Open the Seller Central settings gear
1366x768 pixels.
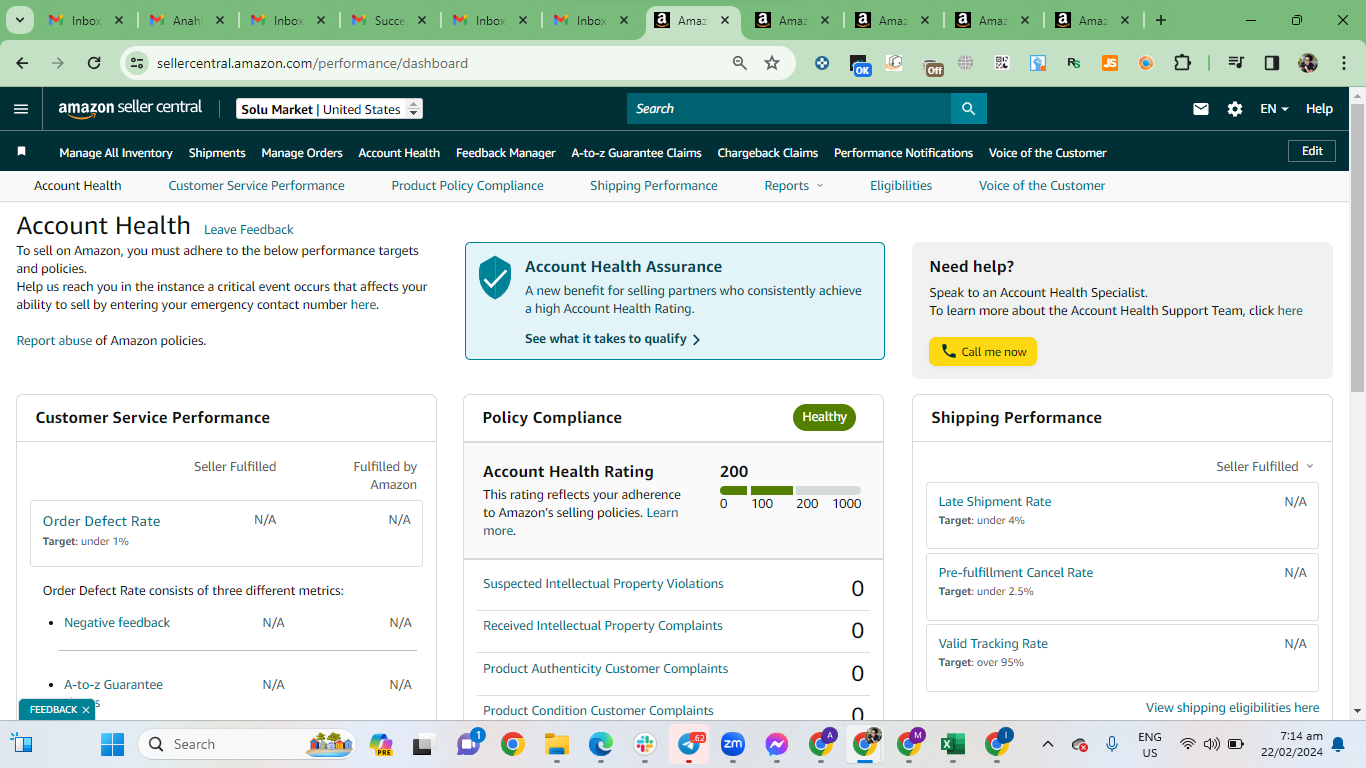click(x=1235, y=109)
